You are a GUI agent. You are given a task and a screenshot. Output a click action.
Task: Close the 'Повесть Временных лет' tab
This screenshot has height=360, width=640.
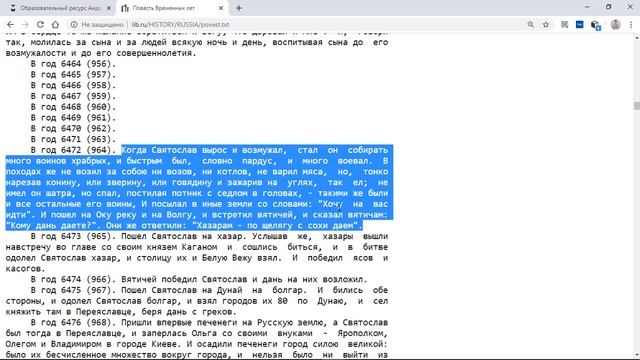click(221, 8)
